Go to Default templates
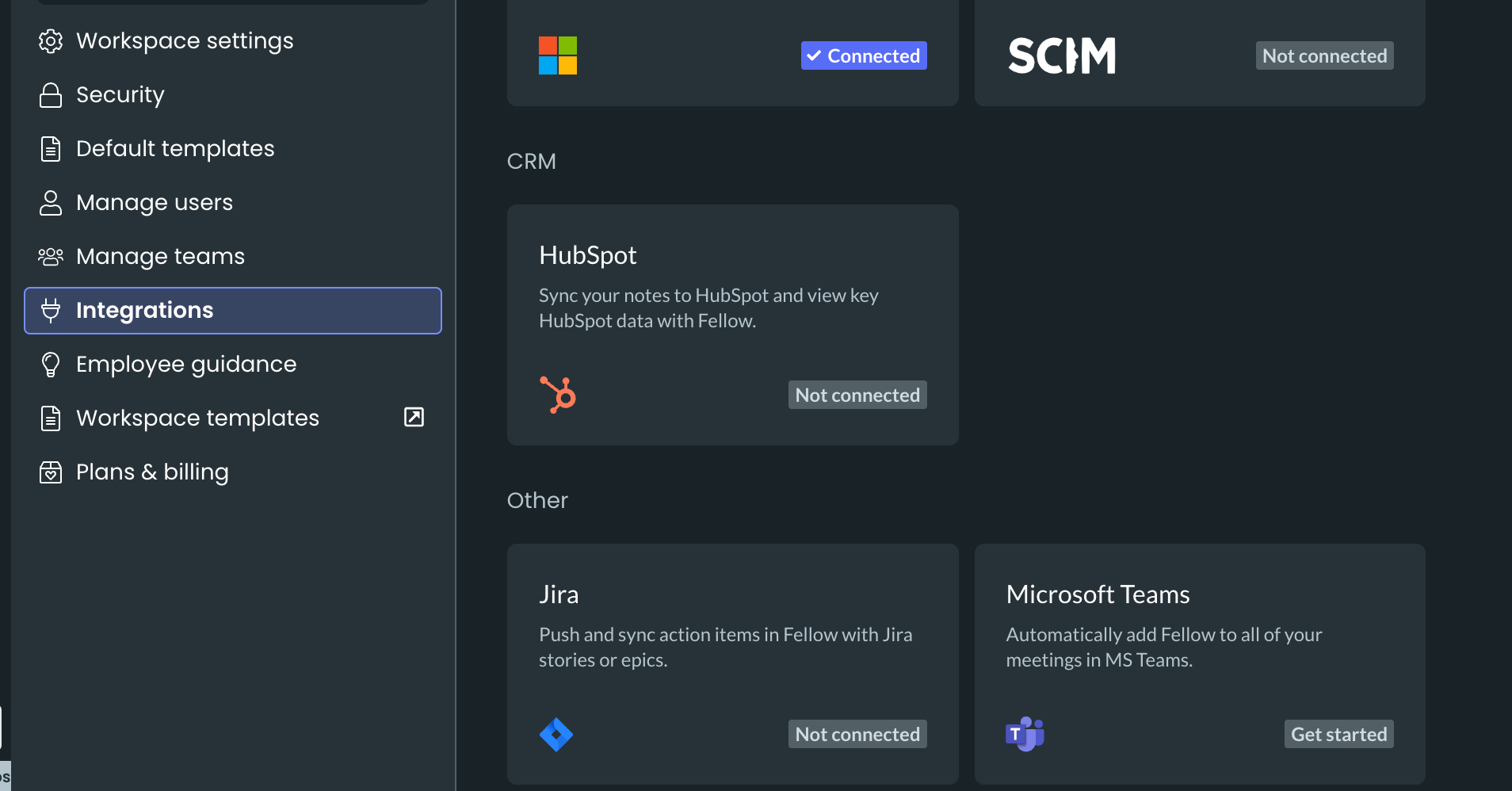The width and height of the screenshot is (1512, 791). pyautogui.click(x=232, y=149)
